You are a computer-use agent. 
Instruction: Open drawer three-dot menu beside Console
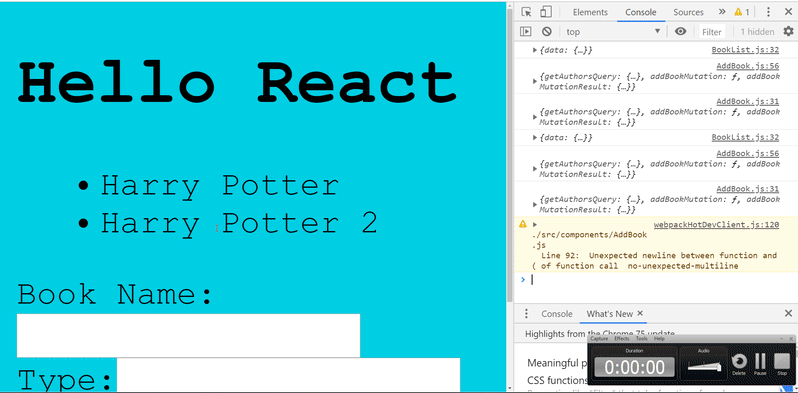526,314
